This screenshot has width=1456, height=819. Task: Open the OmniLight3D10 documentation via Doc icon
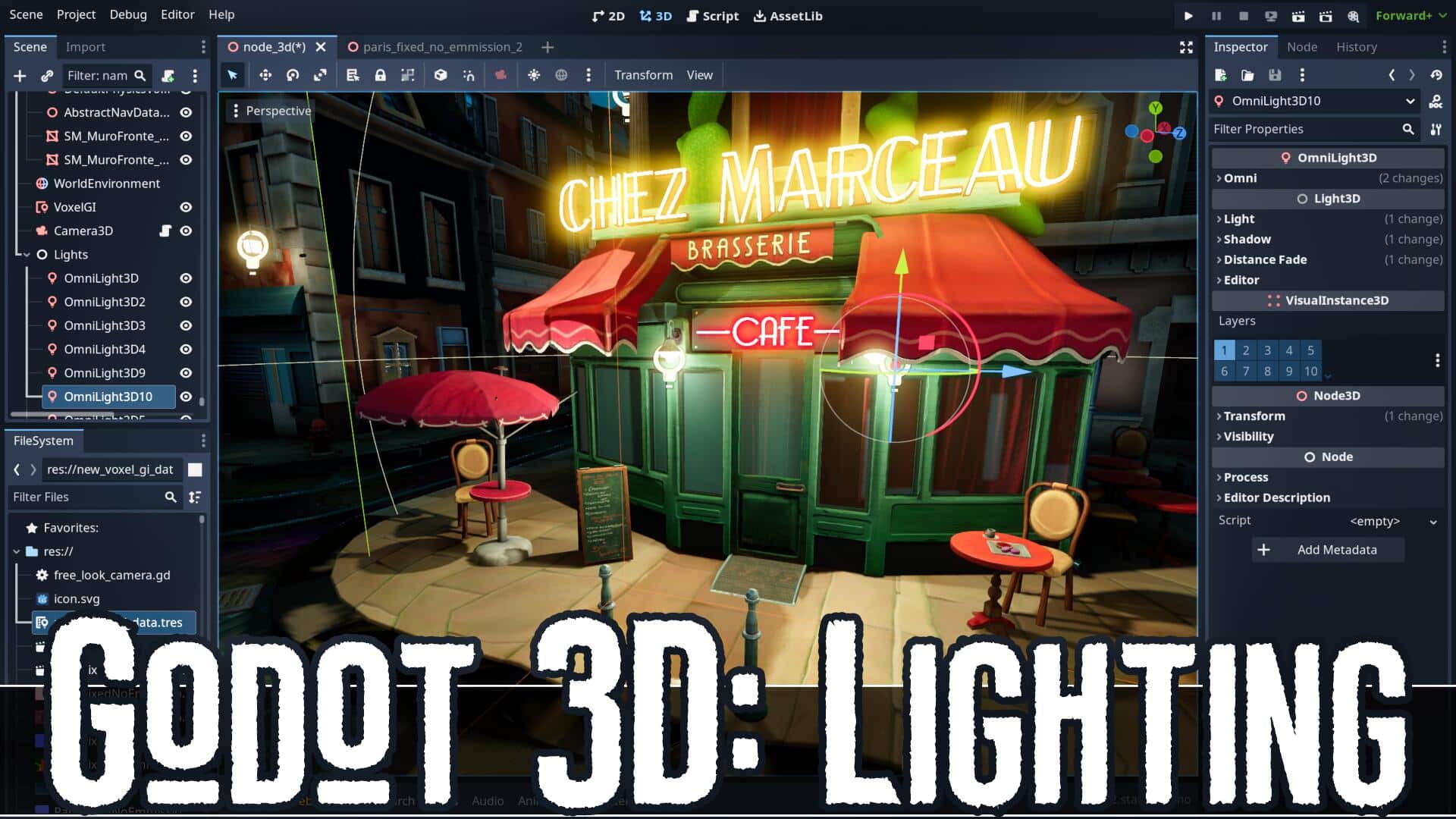[x=1436, y=100]
